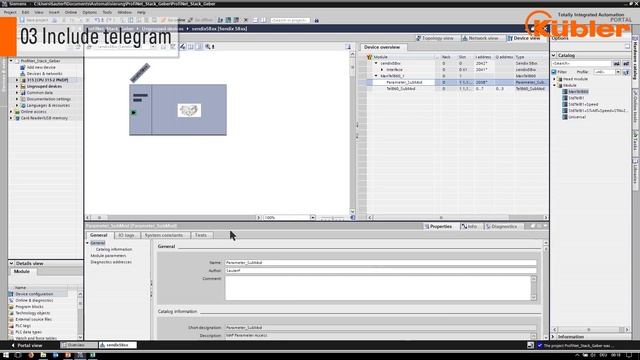Viewport: 640px width, 360px height.
Task: Open the Project menu
Action: (x=10, y=12)
